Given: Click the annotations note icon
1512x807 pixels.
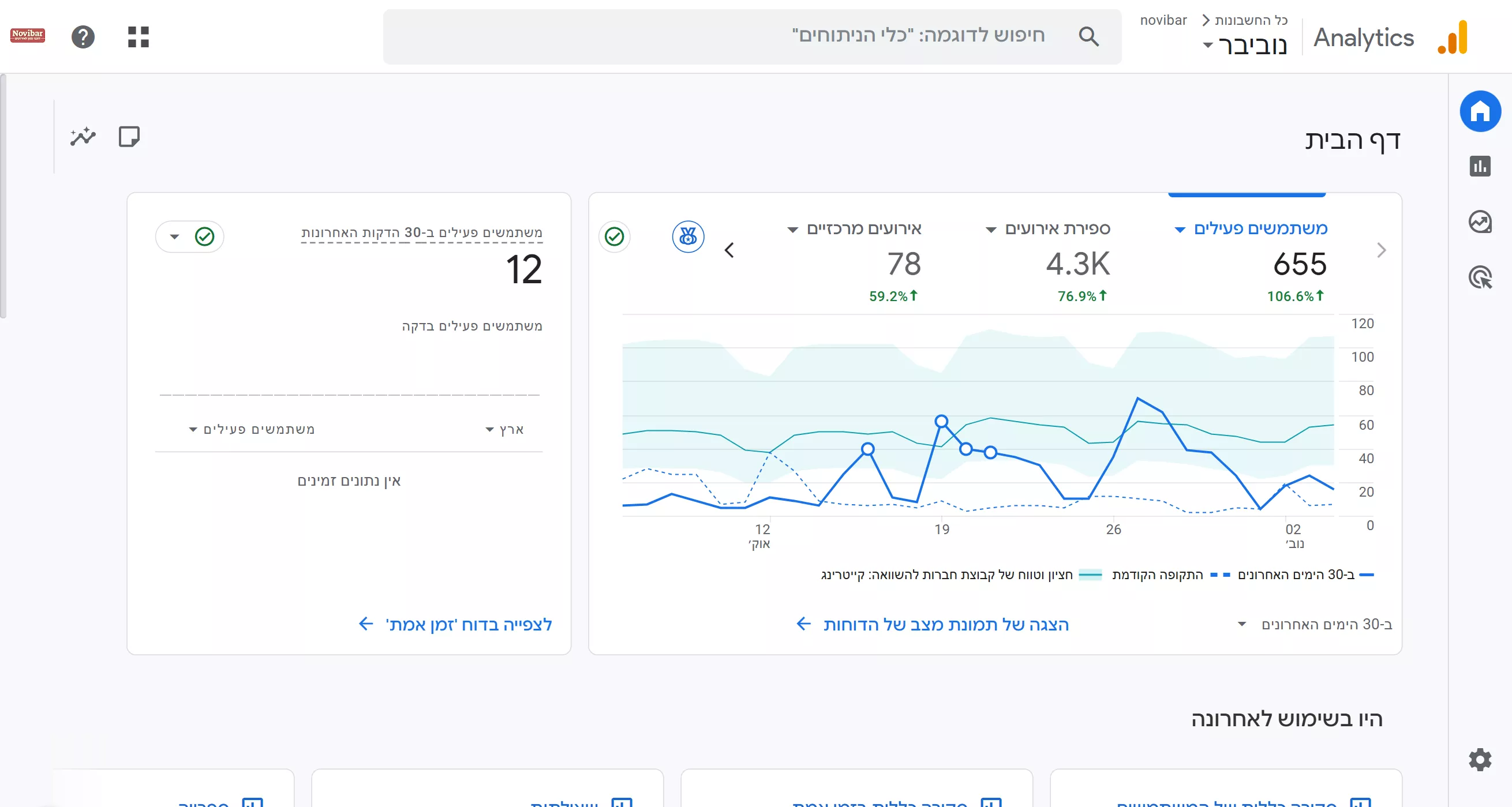Looking at the screenshot, I should [x=129, y=137].
